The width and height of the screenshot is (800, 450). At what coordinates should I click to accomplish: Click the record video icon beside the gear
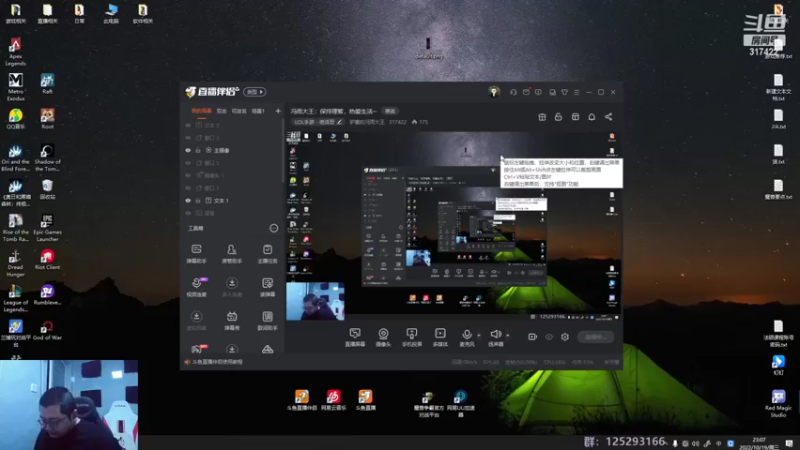point(532,337)
